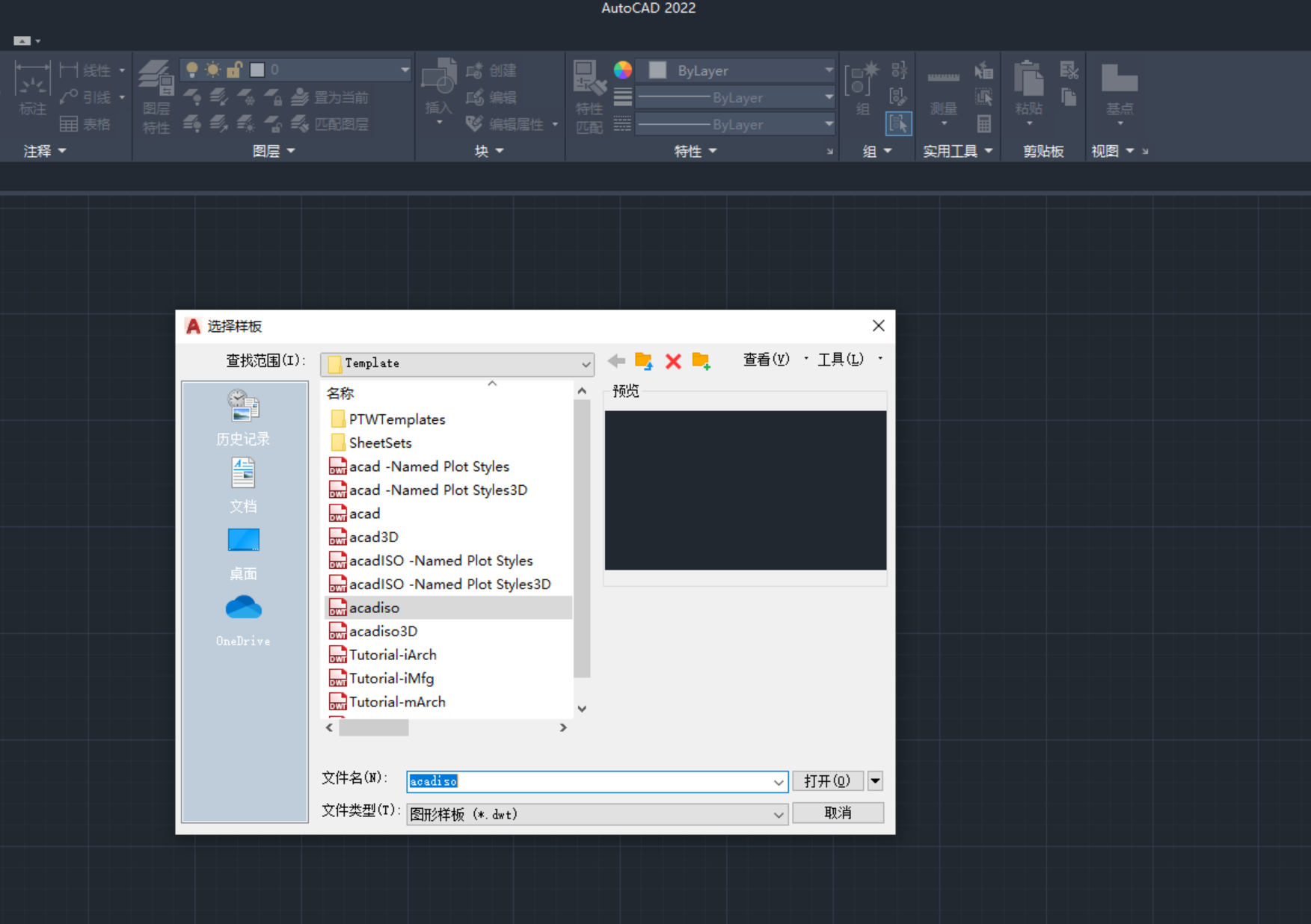Select the Tutorial-mArch template file

click(x=387, y=702)
